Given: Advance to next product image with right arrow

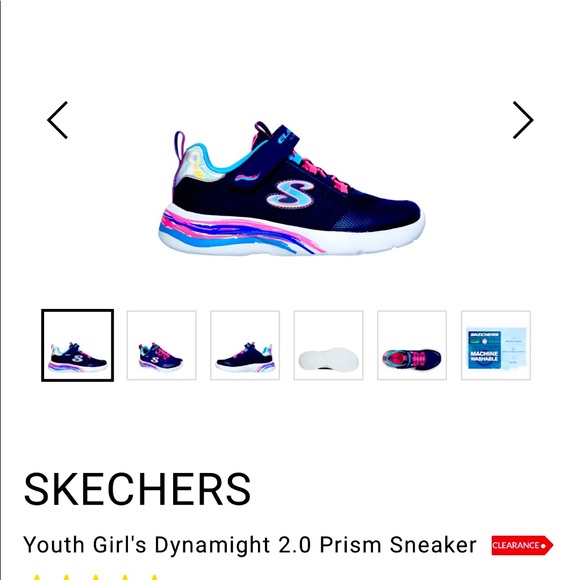Looking at the screenshot, I should (523, 120).
